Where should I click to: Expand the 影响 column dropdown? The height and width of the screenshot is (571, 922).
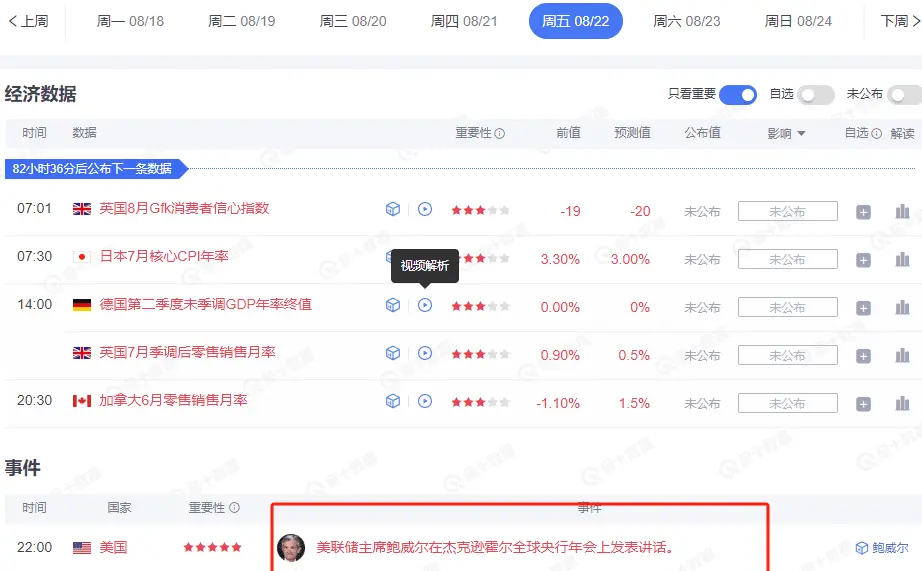(786, 133)
